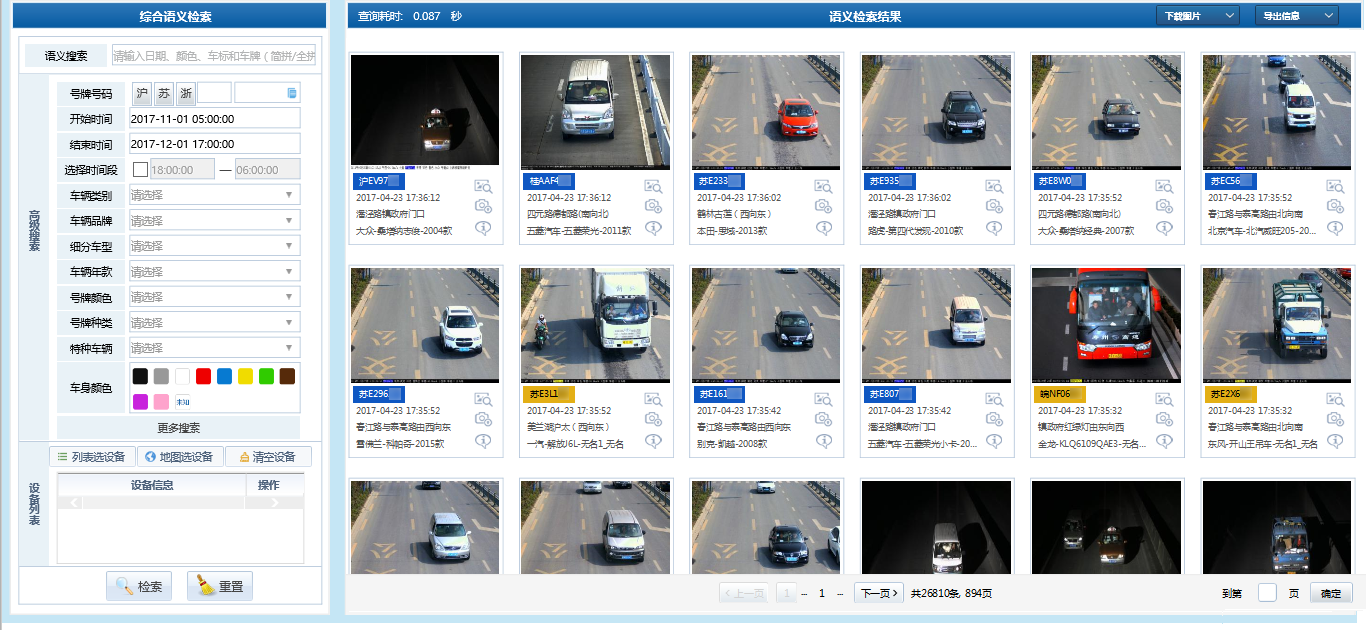Click camera snapshot icon on 沪EV97 card
This screenshot has width=1366, height=630.
(484, 206)
